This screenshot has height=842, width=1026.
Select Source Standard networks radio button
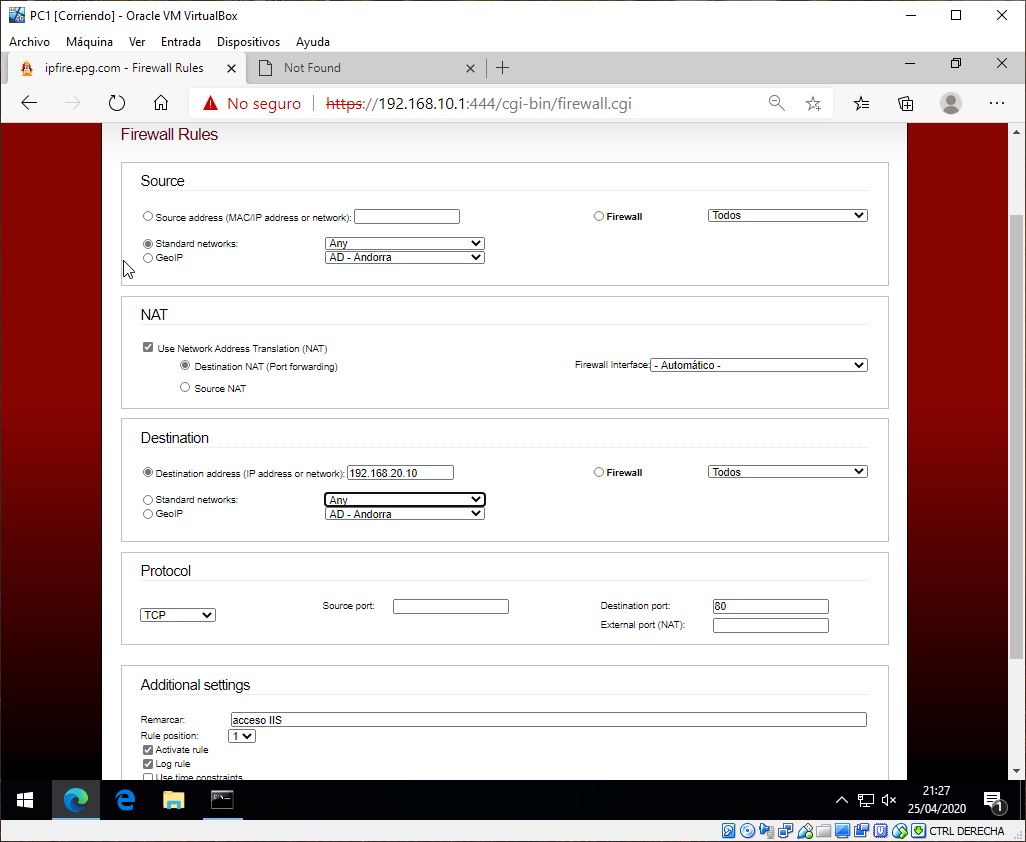[148, 243]
